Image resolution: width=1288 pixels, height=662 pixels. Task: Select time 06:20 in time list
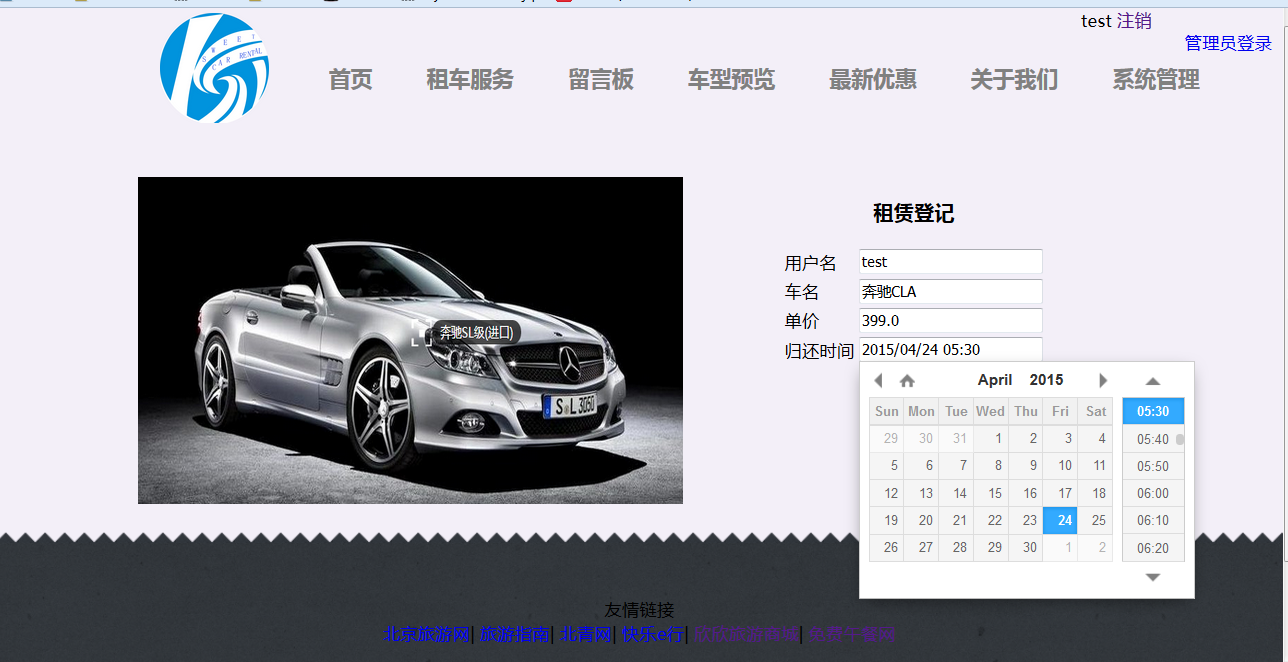coord(1153,548)
